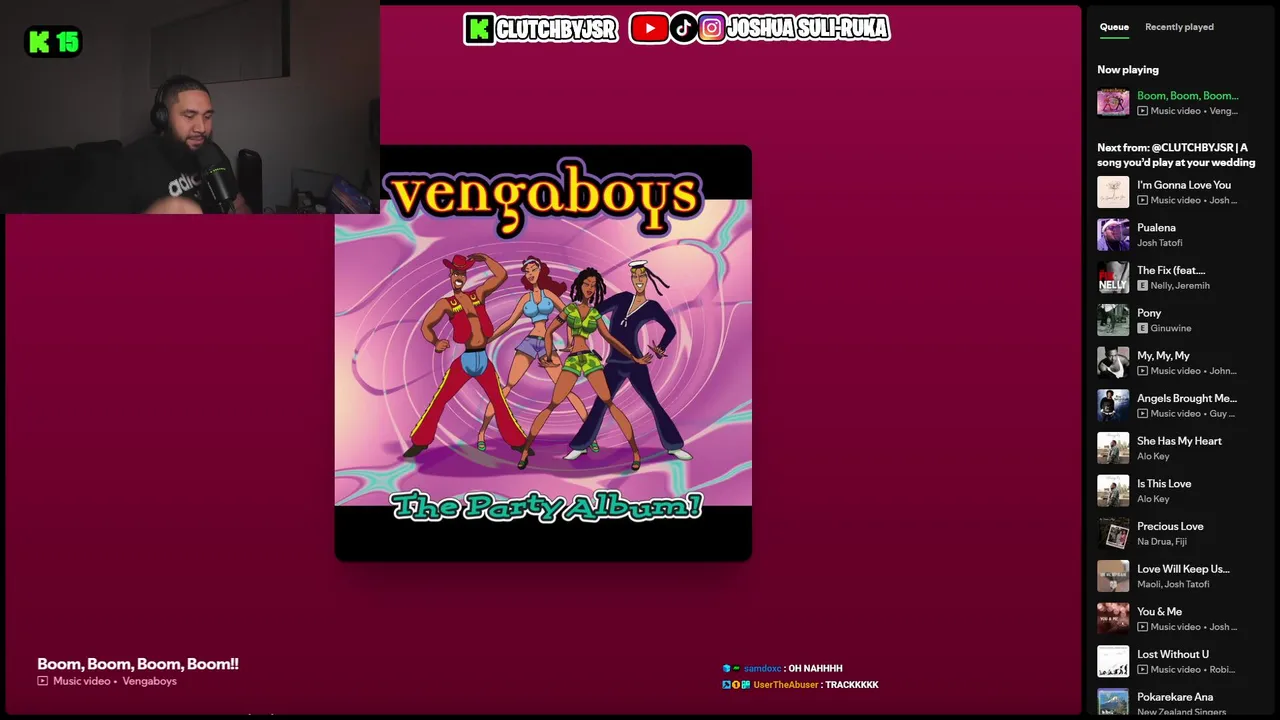Screen dimensions: 1280x720
Task: Click the explicit E badge on The Fix
Action: [x=1142, y=285]
